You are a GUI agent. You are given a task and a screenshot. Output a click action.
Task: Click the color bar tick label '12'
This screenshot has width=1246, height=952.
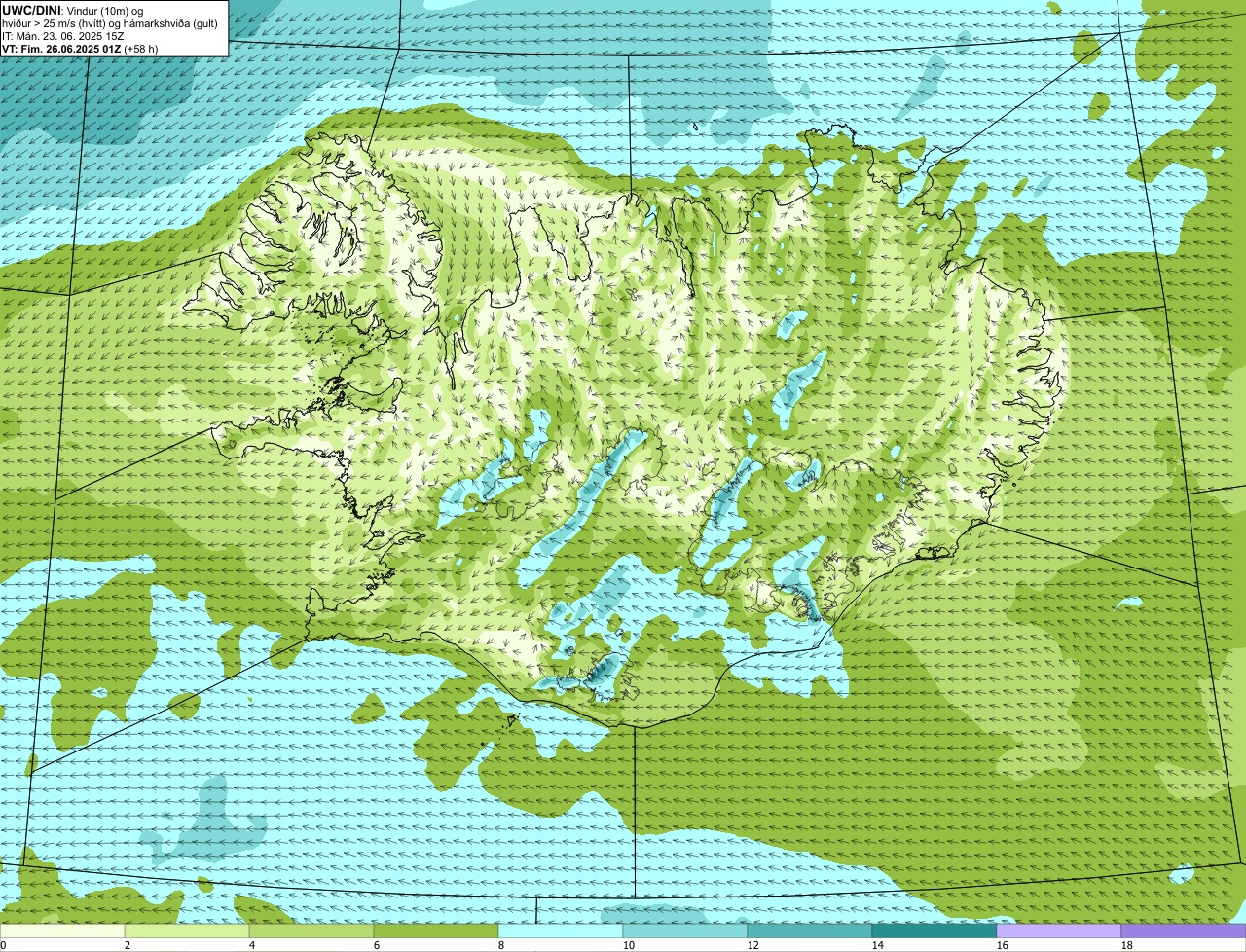pyautogui.click(x=753, y=945)
